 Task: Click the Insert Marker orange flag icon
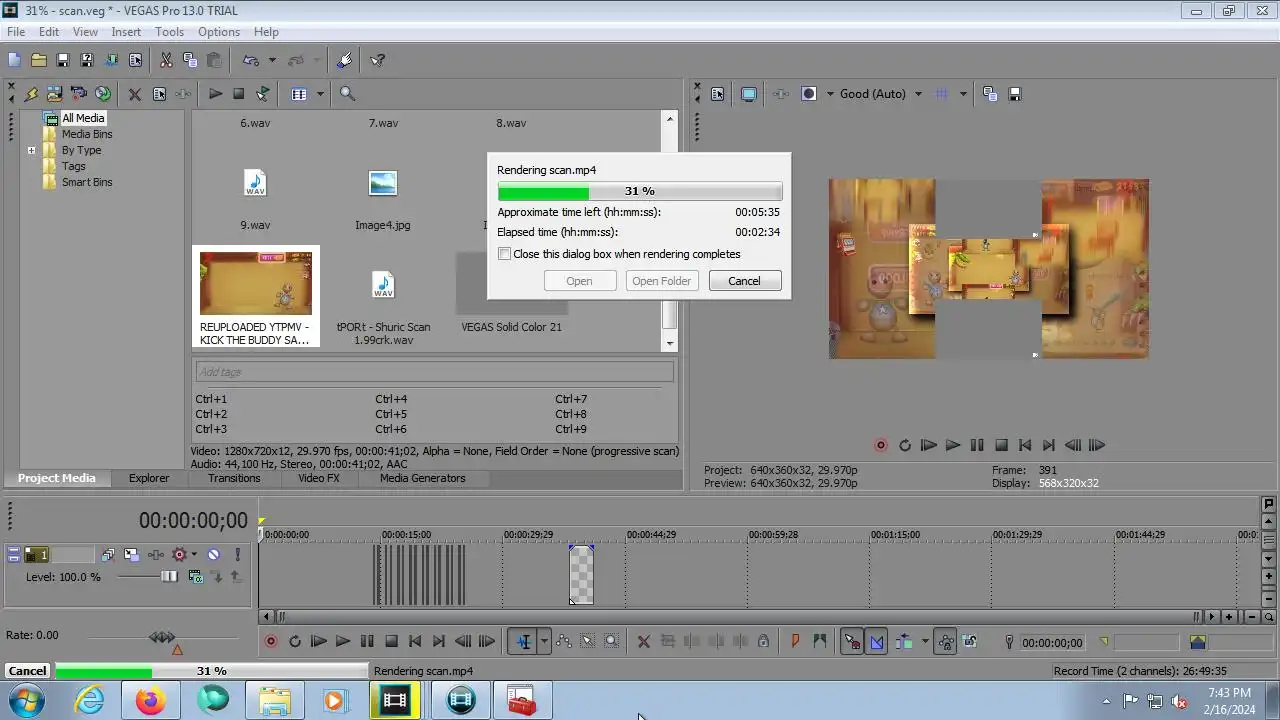tap(795, 642)
